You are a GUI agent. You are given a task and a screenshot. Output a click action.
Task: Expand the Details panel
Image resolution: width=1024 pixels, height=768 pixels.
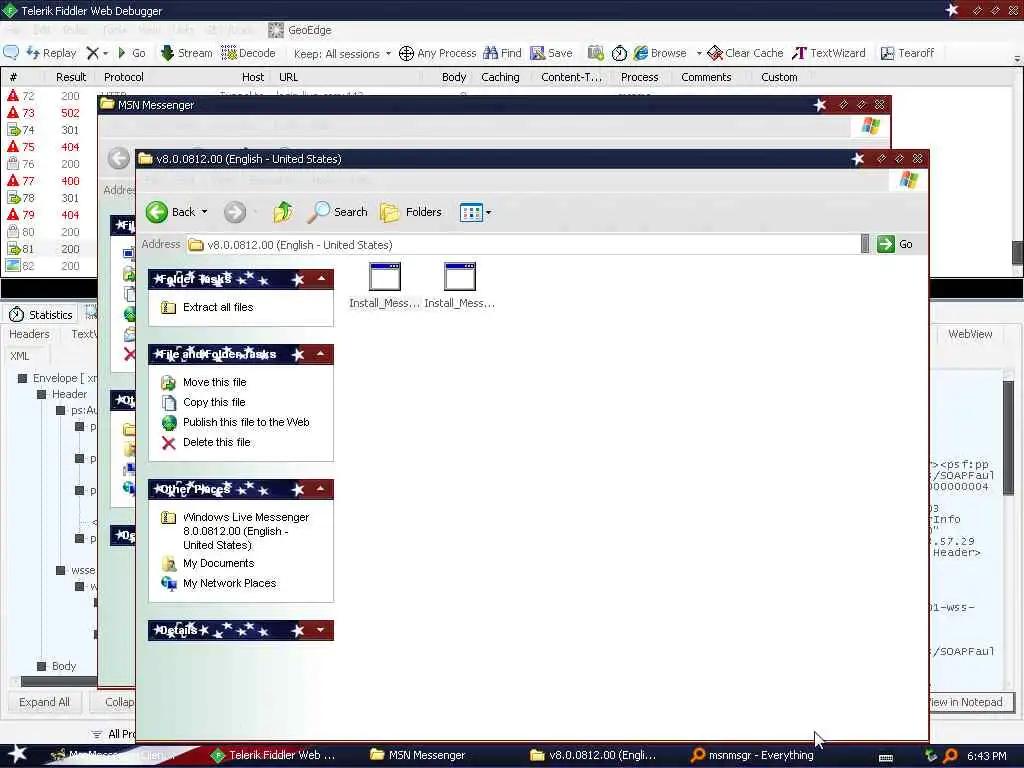coord(321,630)
